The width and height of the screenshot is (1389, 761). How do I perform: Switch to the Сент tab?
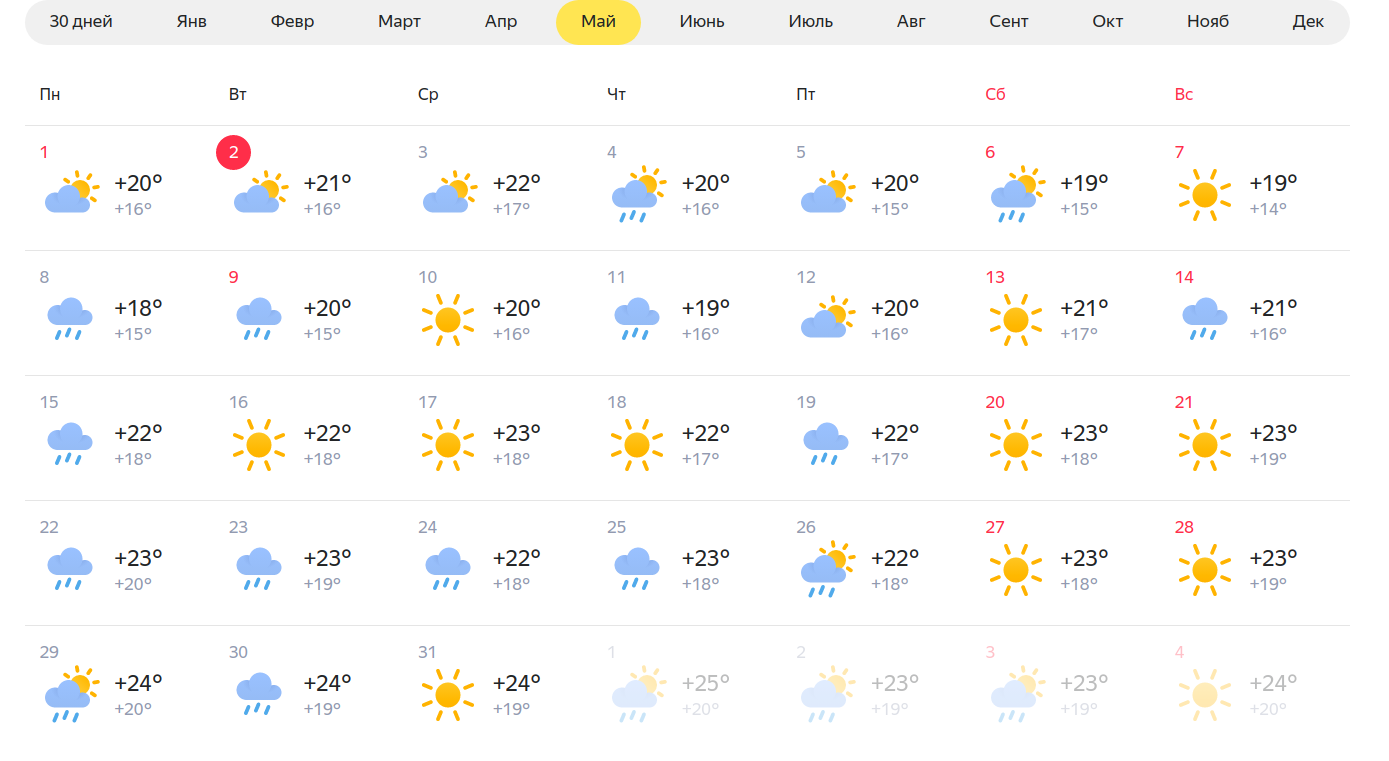tap(1009, 22)
